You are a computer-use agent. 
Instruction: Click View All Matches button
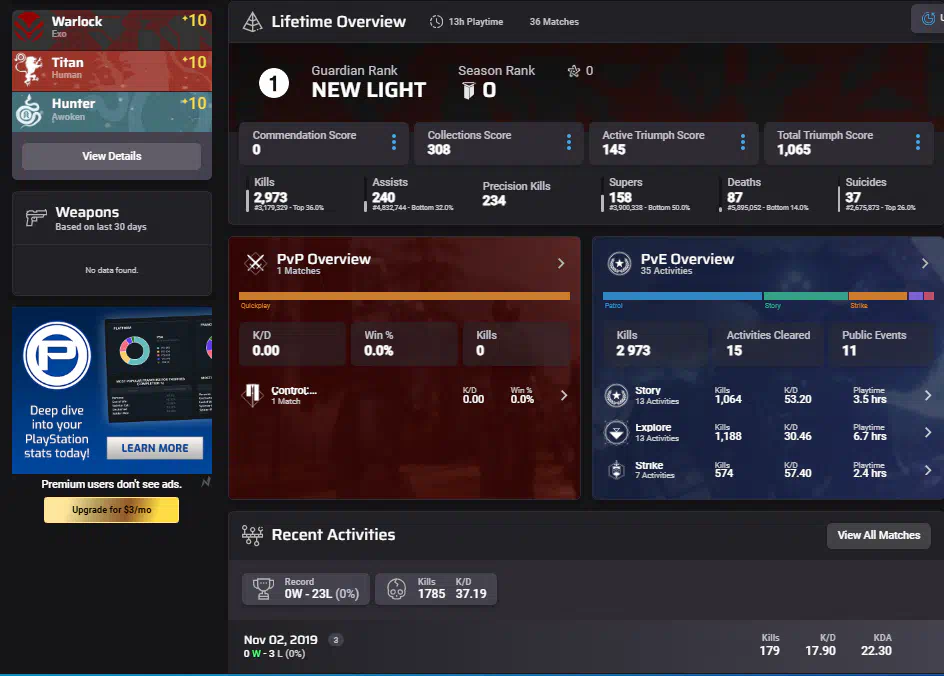coord(878,535)
